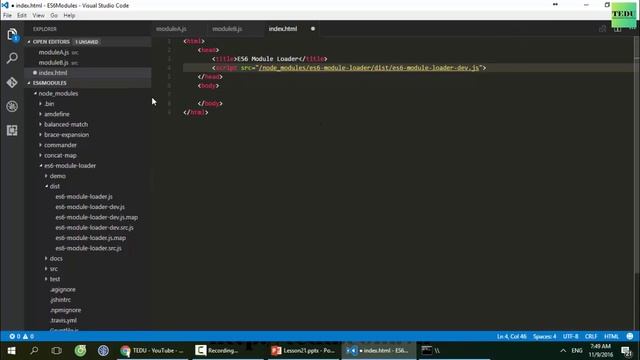The width and height of the screenshot is (640, 360).
Task: Open es6-module-loader.js.map file
Action: click(91, 238)
